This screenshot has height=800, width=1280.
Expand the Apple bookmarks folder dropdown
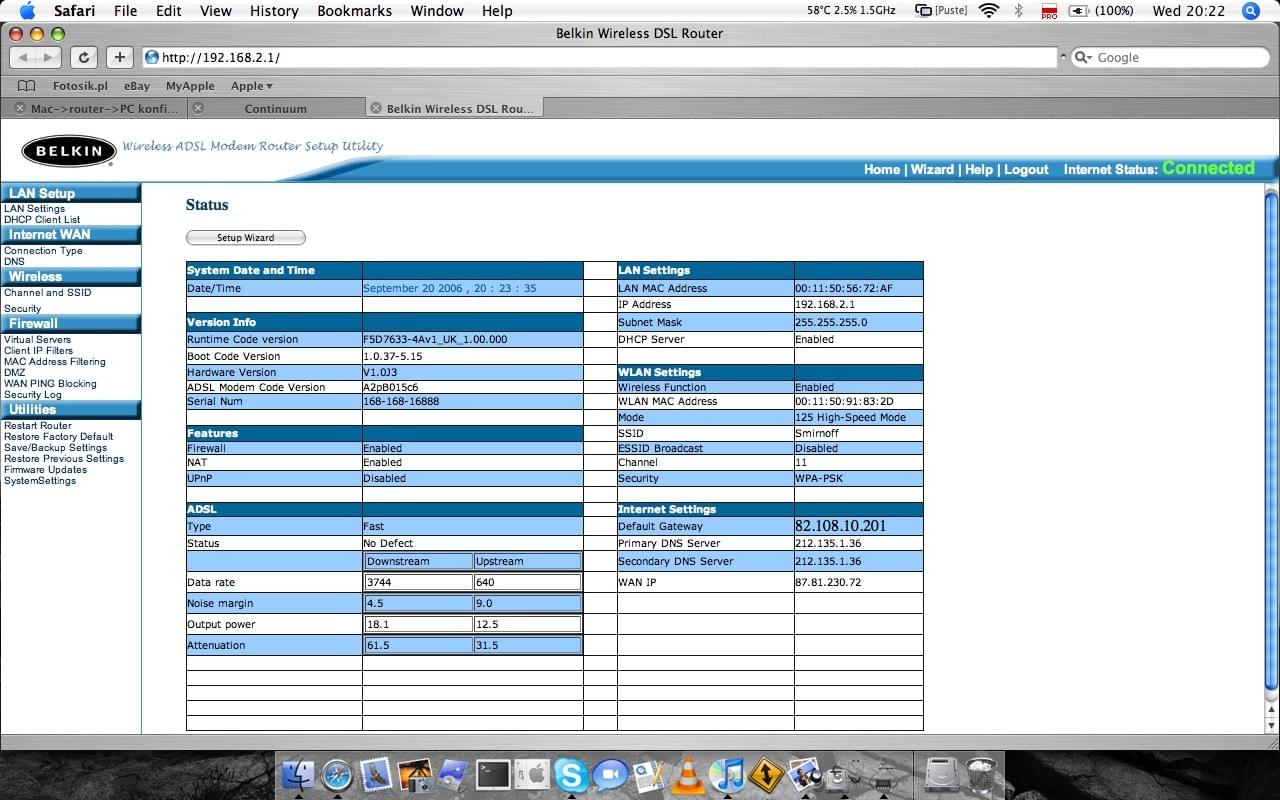[x=252, y=86]
